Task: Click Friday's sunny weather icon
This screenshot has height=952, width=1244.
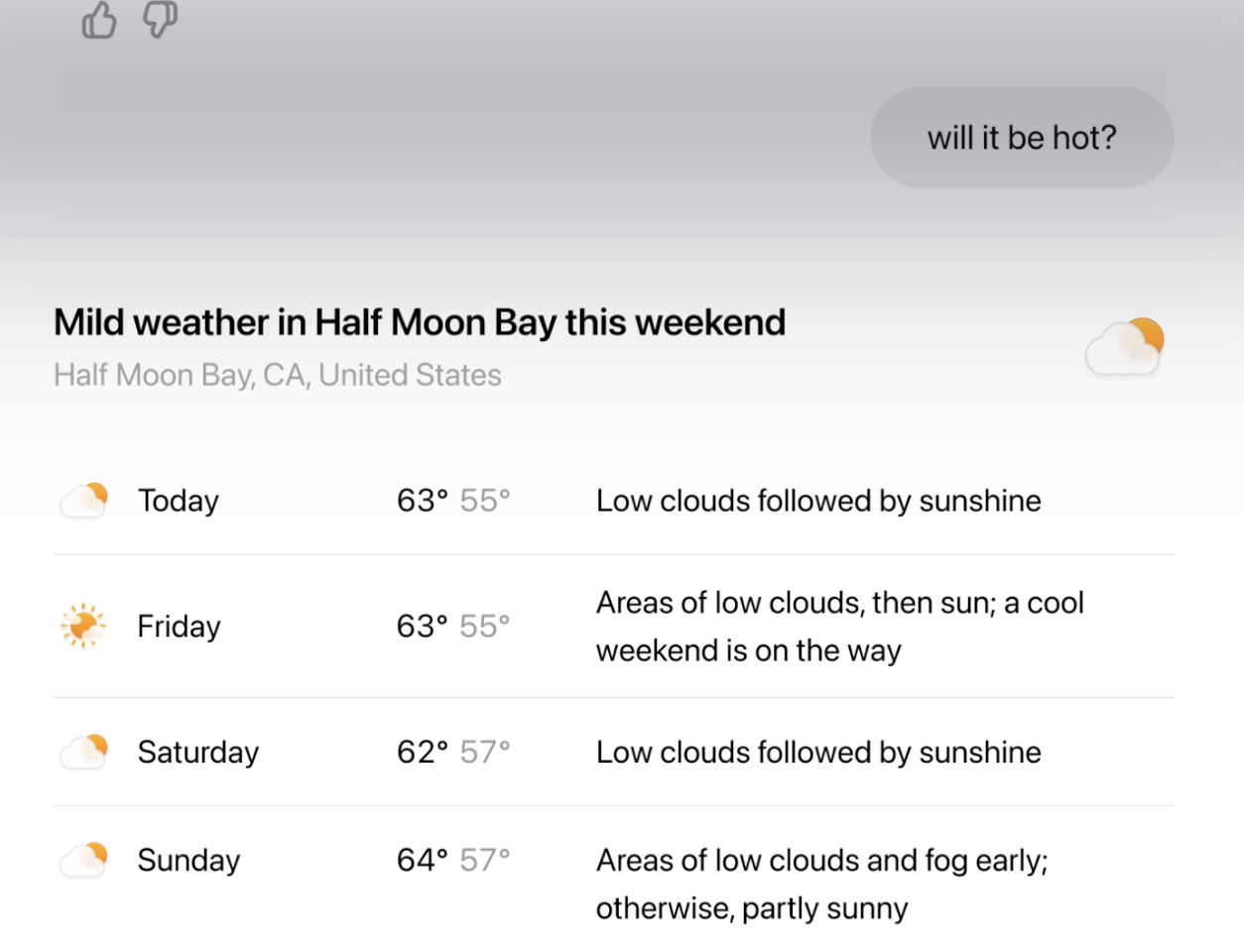Action: (x=83, y=626)
